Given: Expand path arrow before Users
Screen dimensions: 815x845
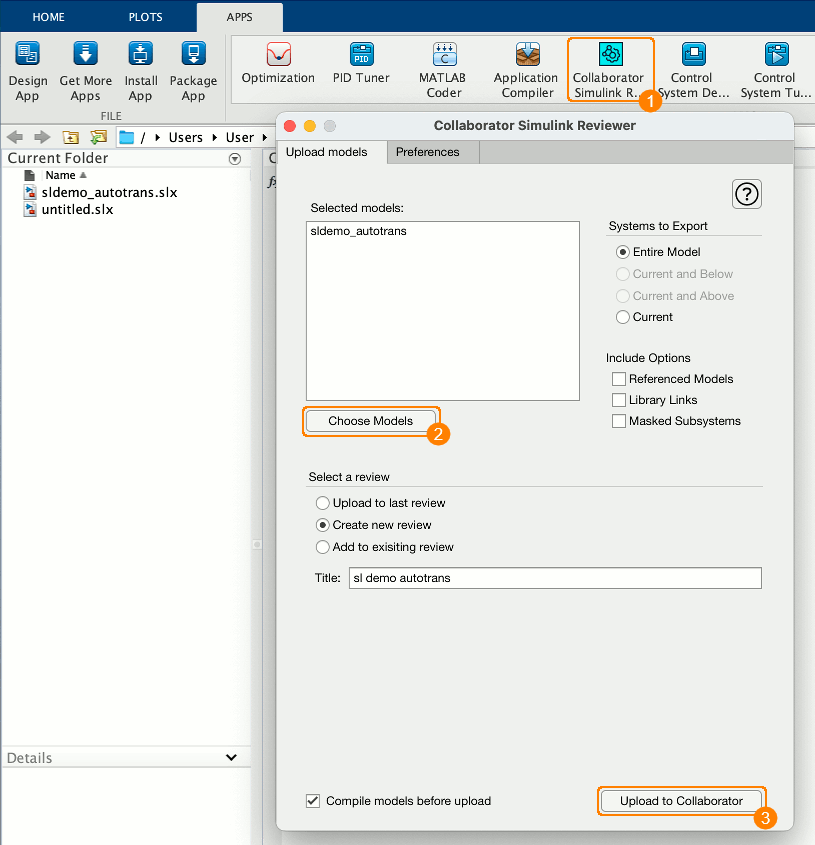Looking at the screenshot, I should tap(158, 137).
